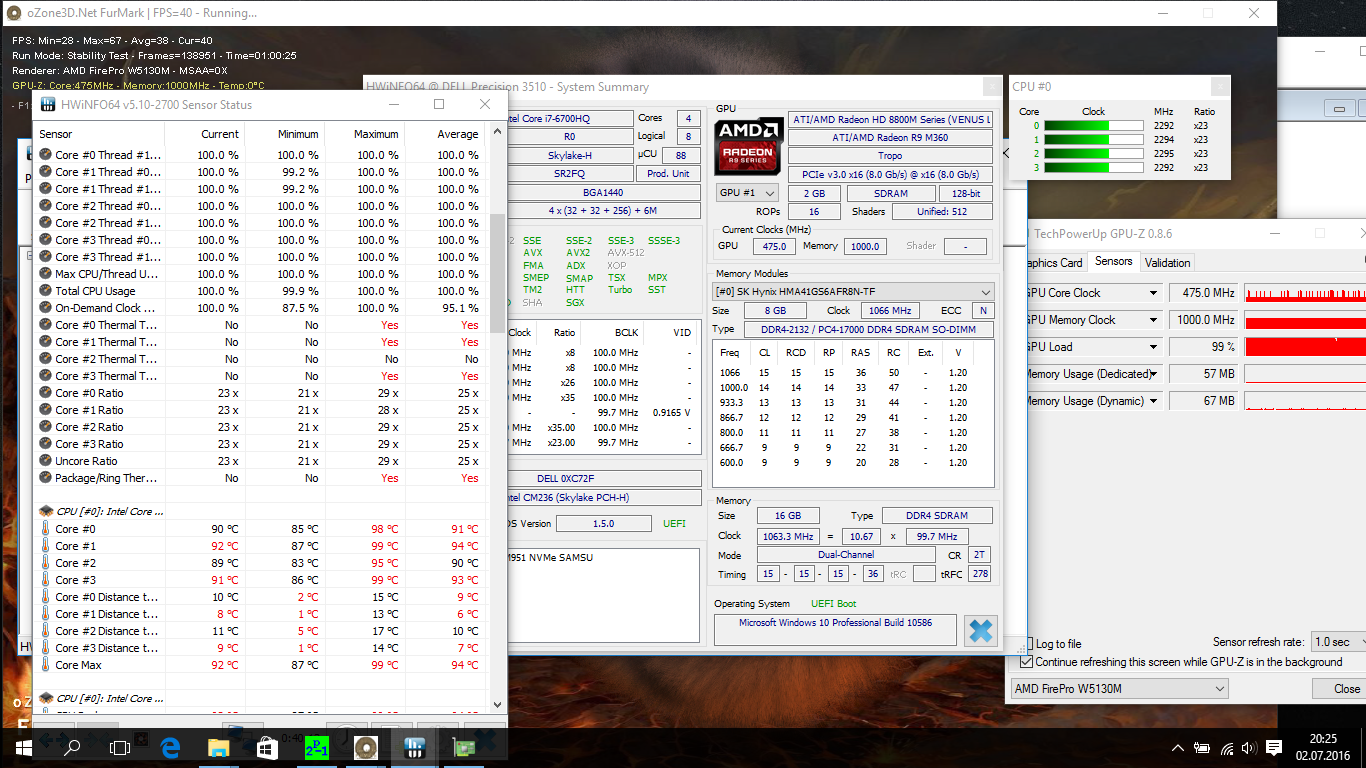
Task: Open the GPU Memory Clock sensor dropdown
Action: click(x=1153, y=320)
